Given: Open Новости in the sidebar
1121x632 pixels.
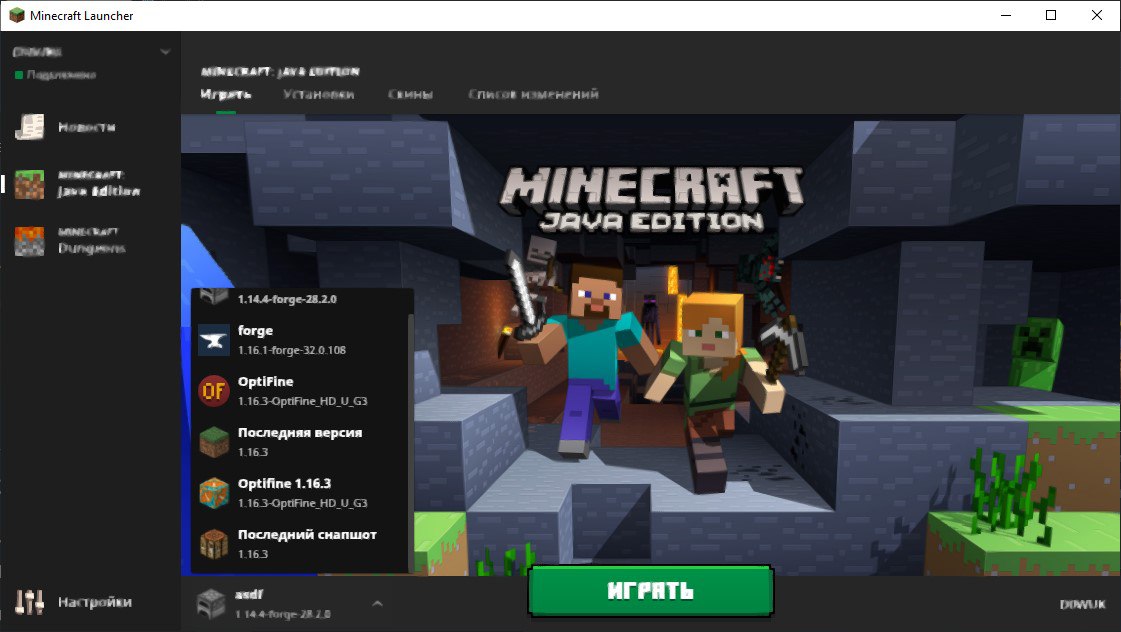Looking at the screenshot, I should (87, 127).
